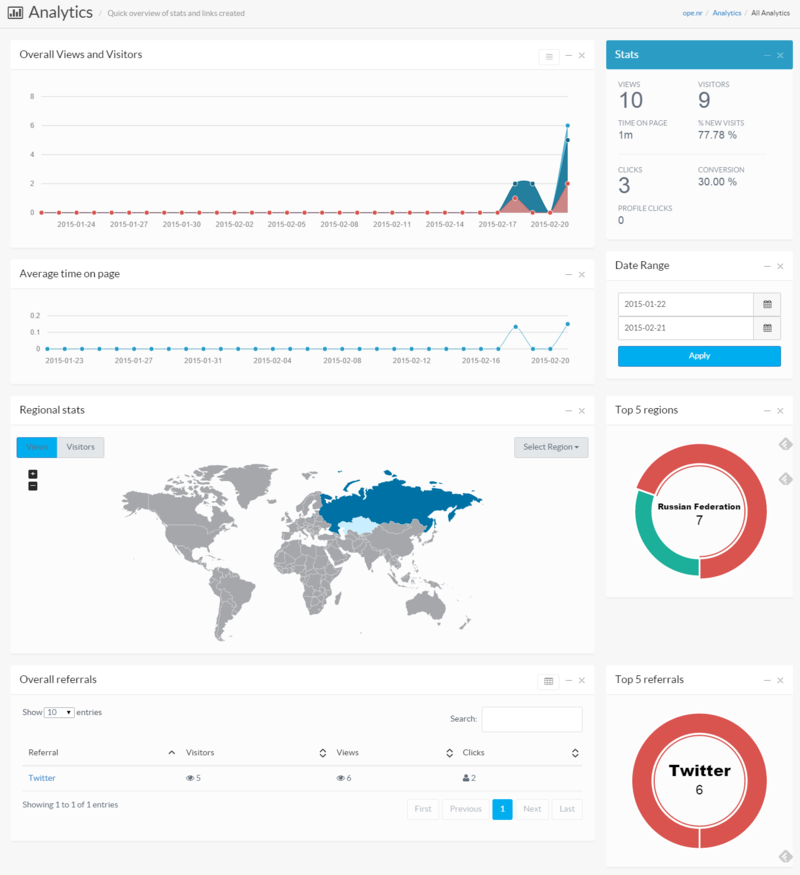Collapse the Overall Views and Visitors panel
The width and height of the screenshot is (800, 875).
pyautogui.click(x=568, y=55)
